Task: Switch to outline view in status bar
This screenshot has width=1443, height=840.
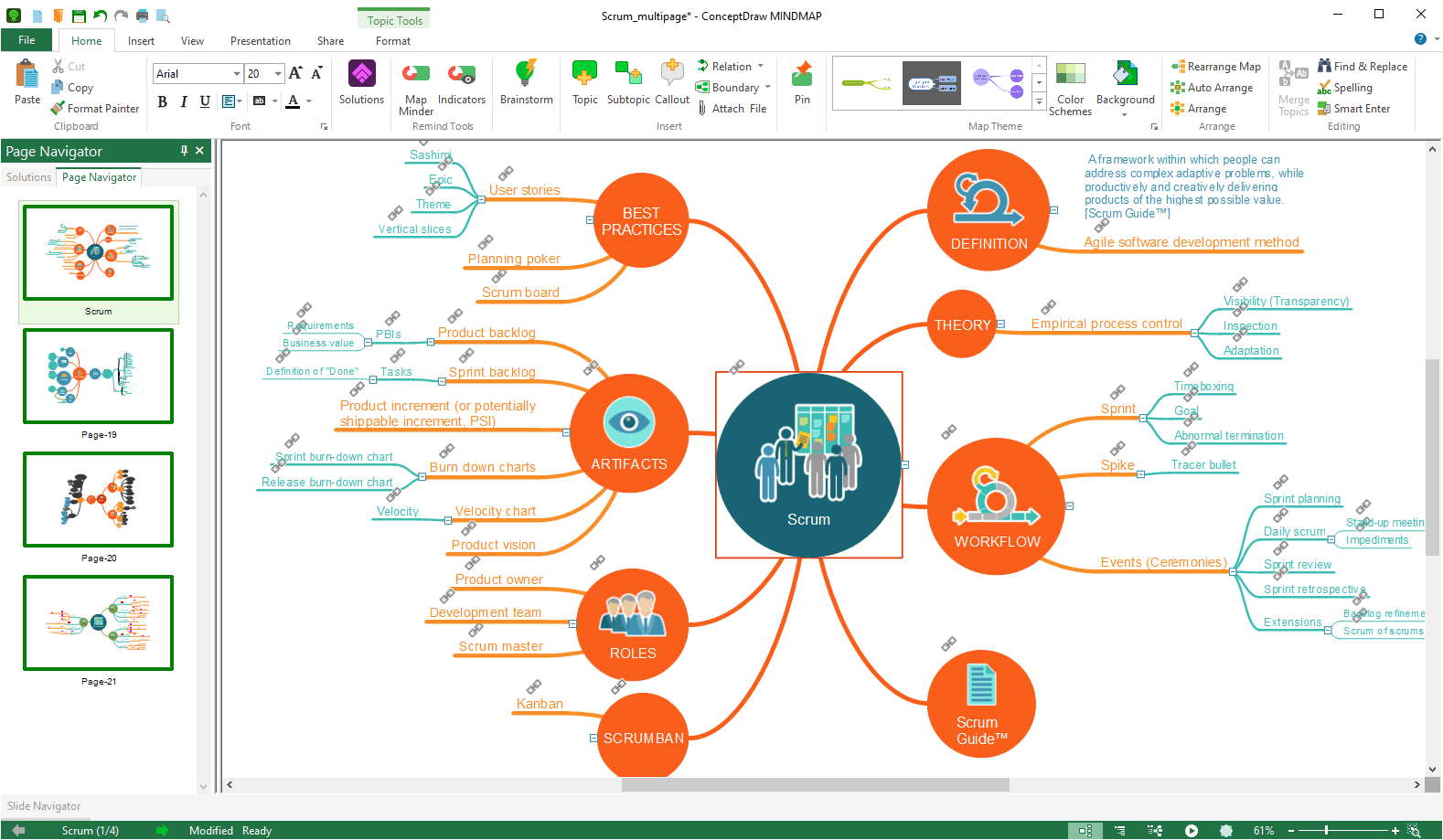Action: [x=1120, y=831]
